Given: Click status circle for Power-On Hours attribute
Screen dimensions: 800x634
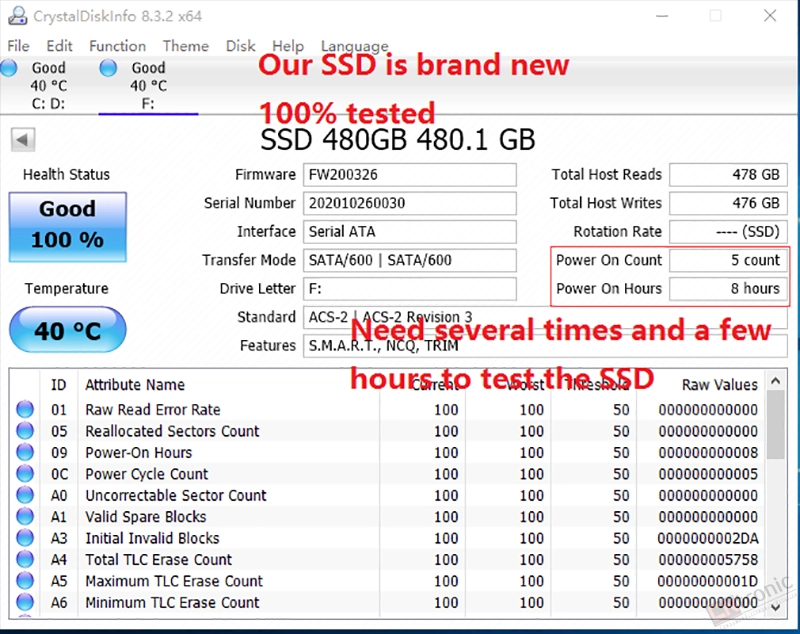Looking at the screenshot, I should (x=25, y=452).
